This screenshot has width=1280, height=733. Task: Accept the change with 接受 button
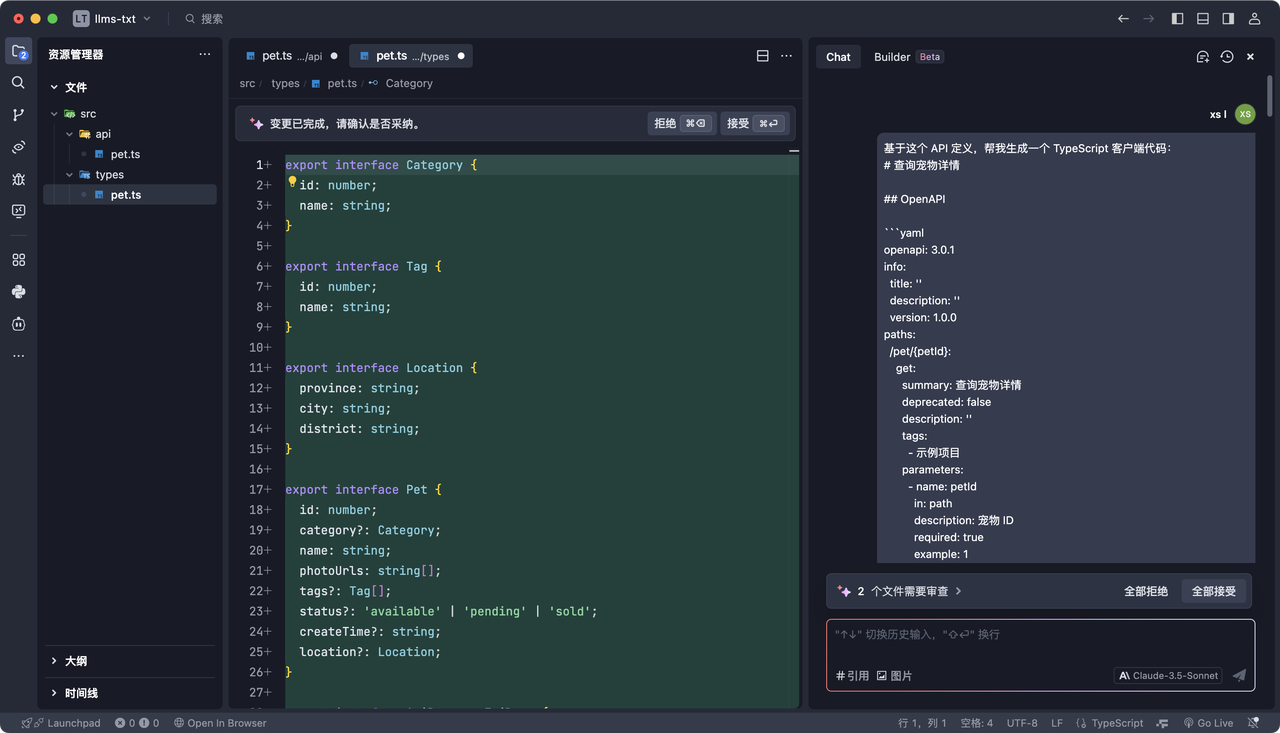753,124
